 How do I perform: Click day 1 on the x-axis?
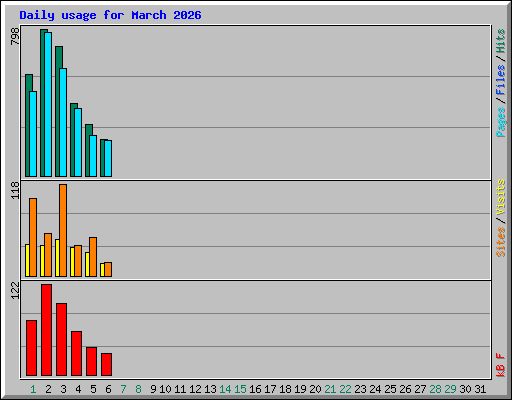33,389
